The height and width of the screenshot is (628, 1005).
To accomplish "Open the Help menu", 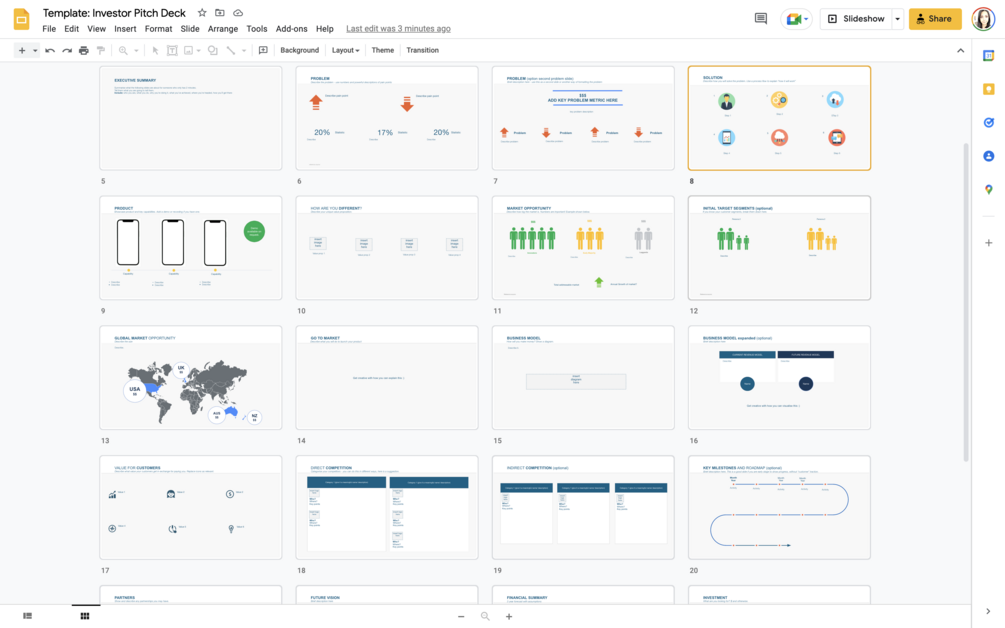I will 325,29.
